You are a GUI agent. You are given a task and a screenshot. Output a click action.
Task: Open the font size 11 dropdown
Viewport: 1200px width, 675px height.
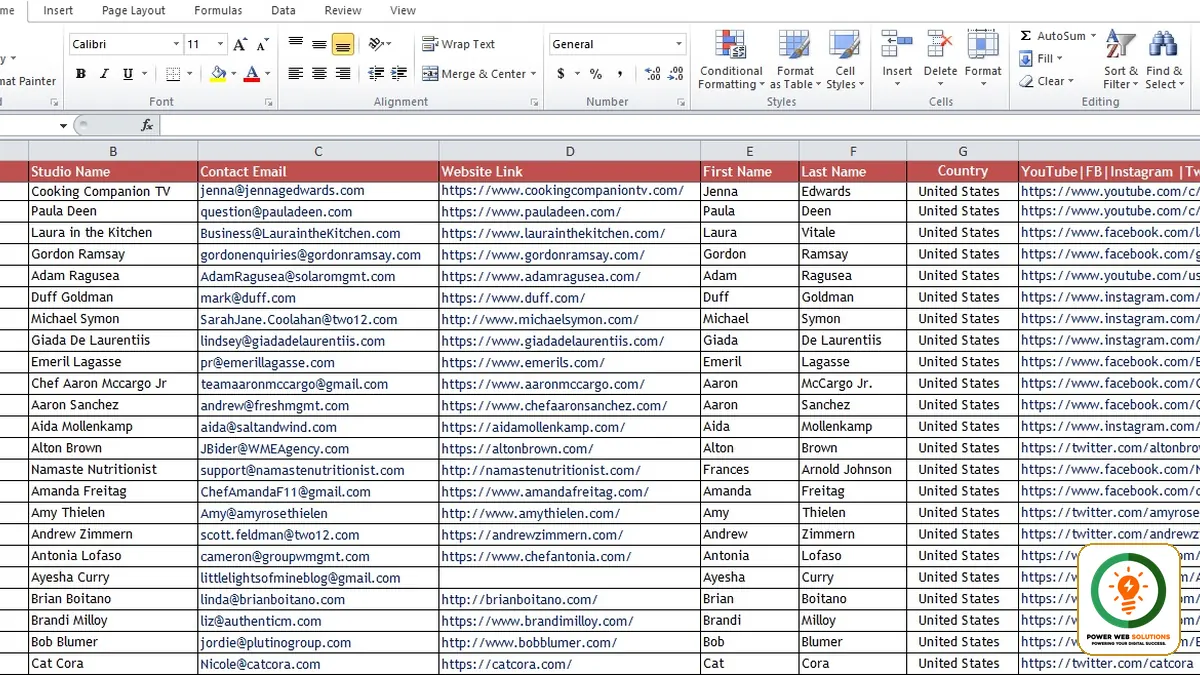221,44
